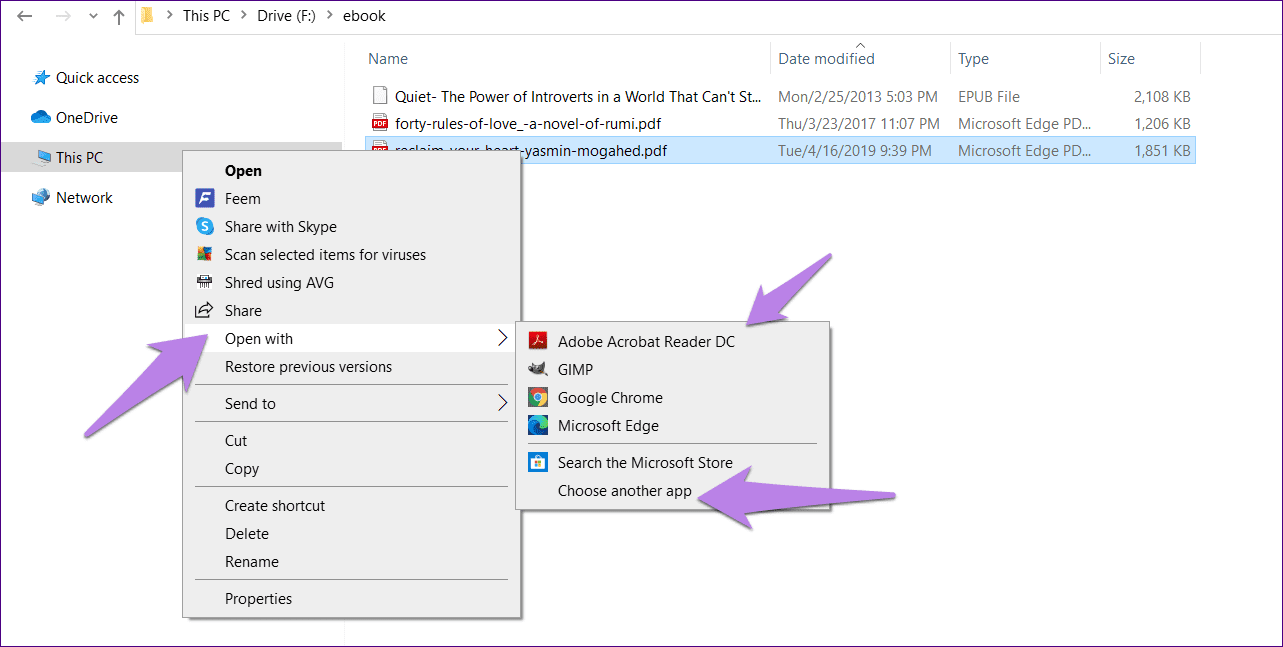This screenshot has height=647, width=1283.
Task: Select the Google Chrome icon
Action: [538, 397]
